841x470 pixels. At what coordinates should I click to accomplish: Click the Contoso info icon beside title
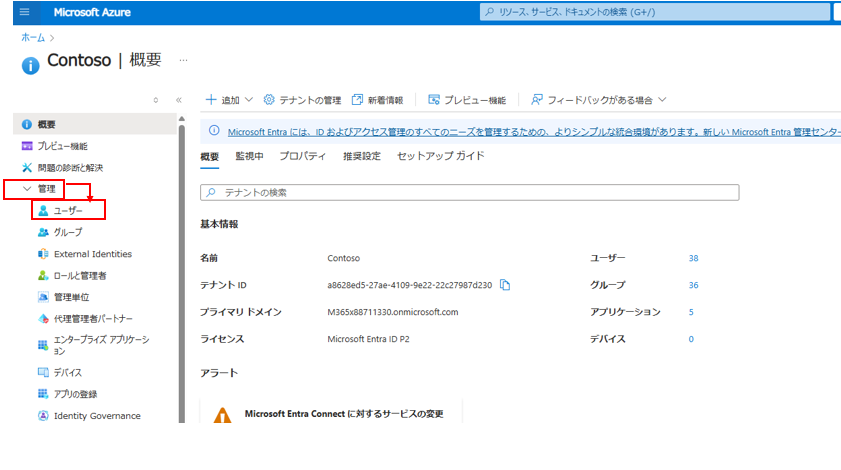tap(30, 65)
